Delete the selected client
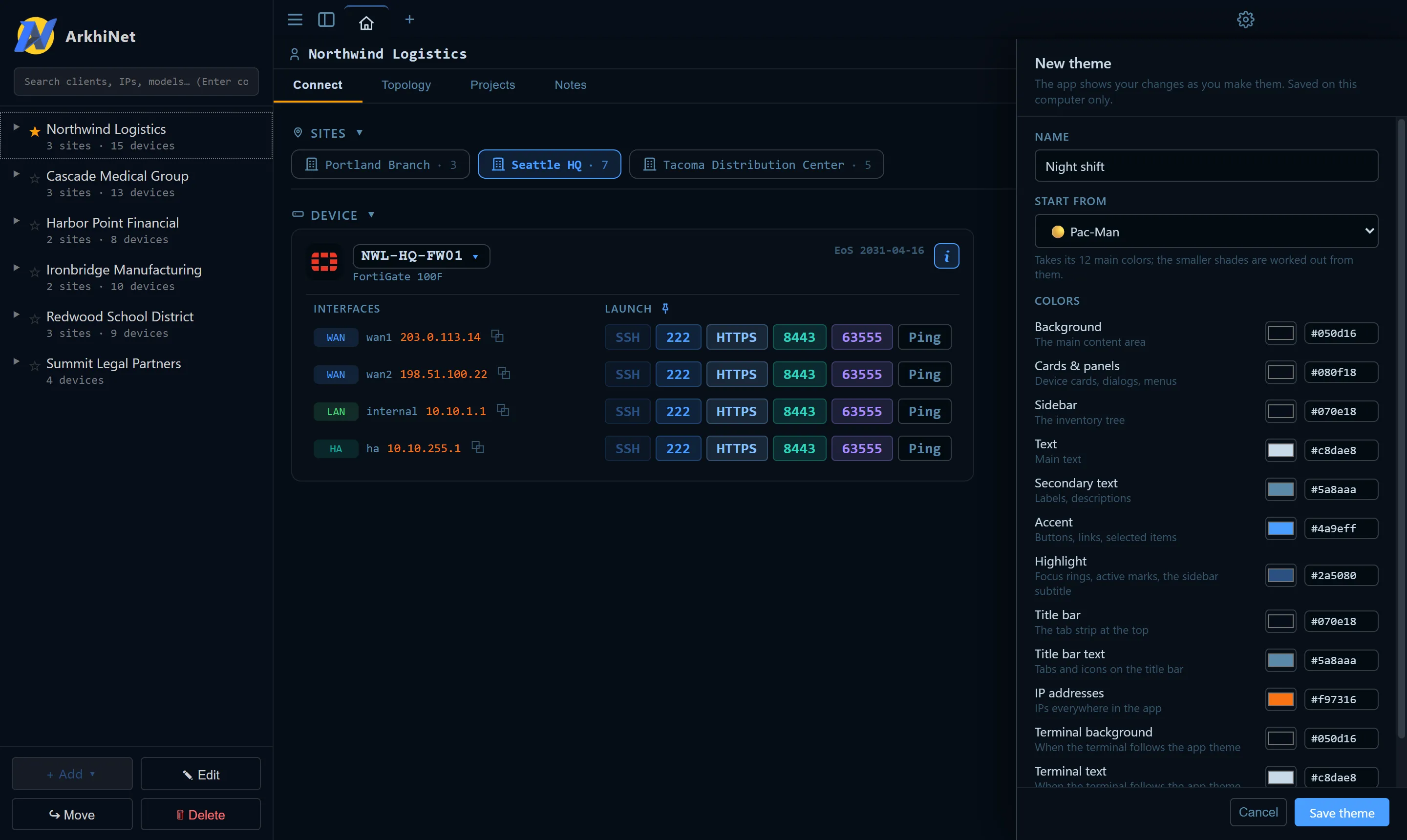Viewport: 1407px width, 840px height. (x=200, y=815)
